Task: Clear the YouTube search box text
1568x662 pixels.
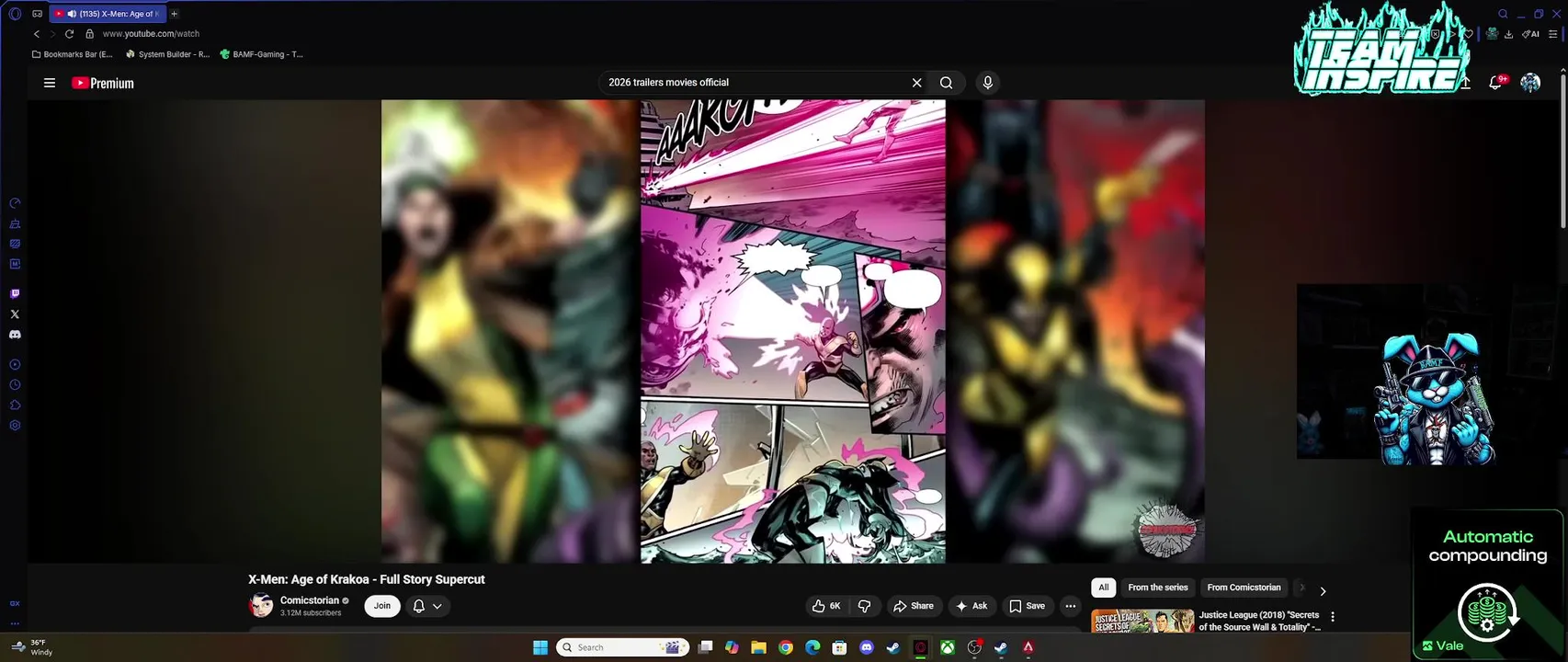Action: 916,83
